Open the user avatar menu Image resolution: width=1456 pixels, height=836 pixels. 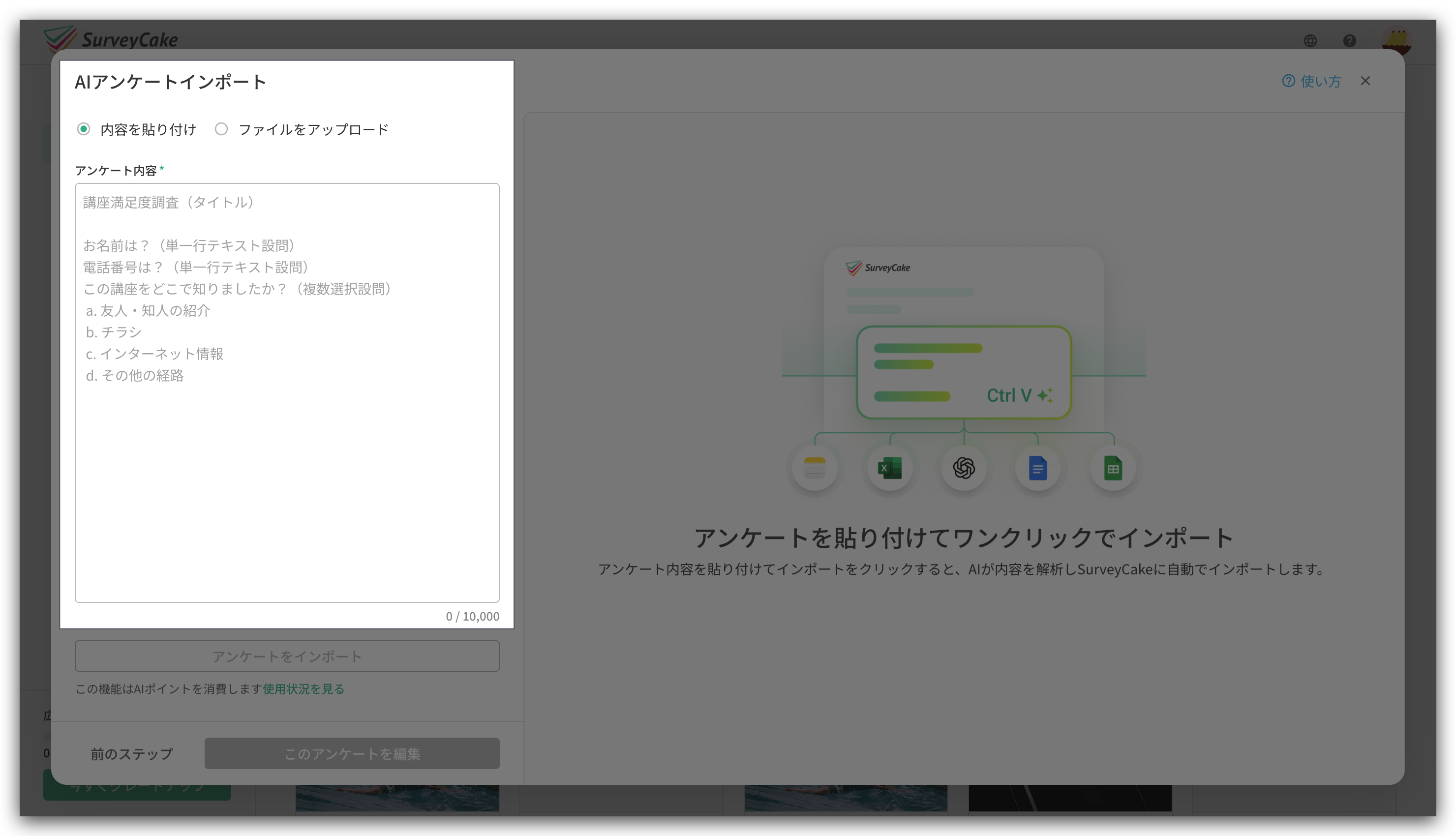(1396, 41)
